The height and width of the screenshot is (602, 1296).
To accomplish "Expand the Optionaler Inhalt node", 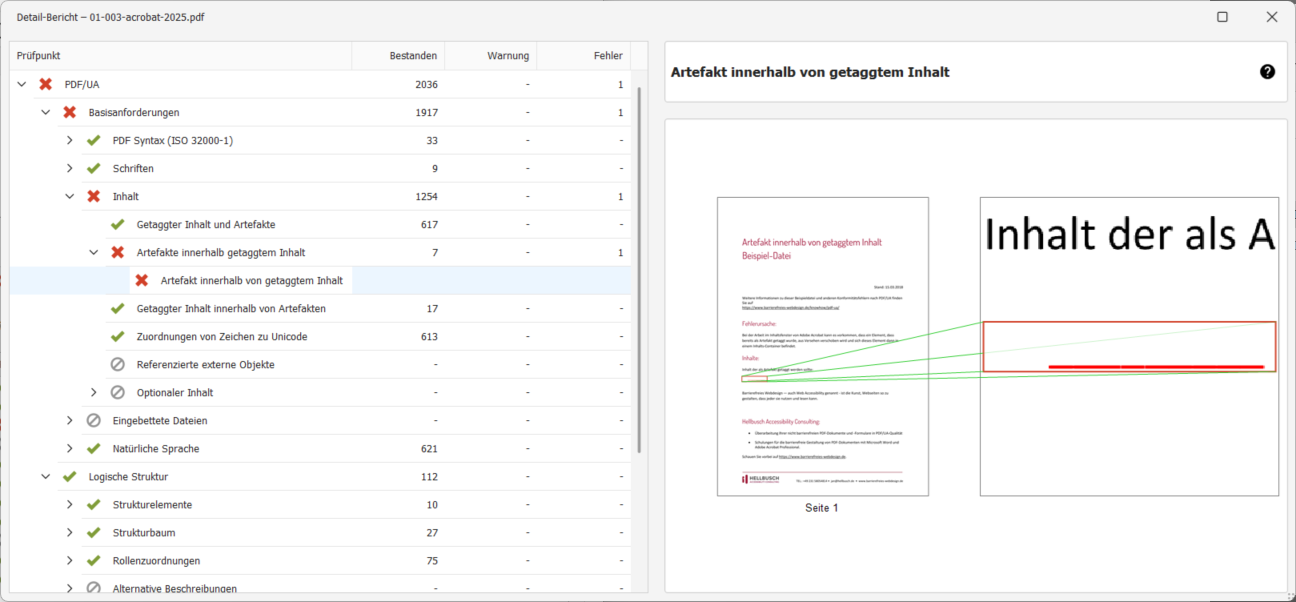I will click(x=94, y=393).
